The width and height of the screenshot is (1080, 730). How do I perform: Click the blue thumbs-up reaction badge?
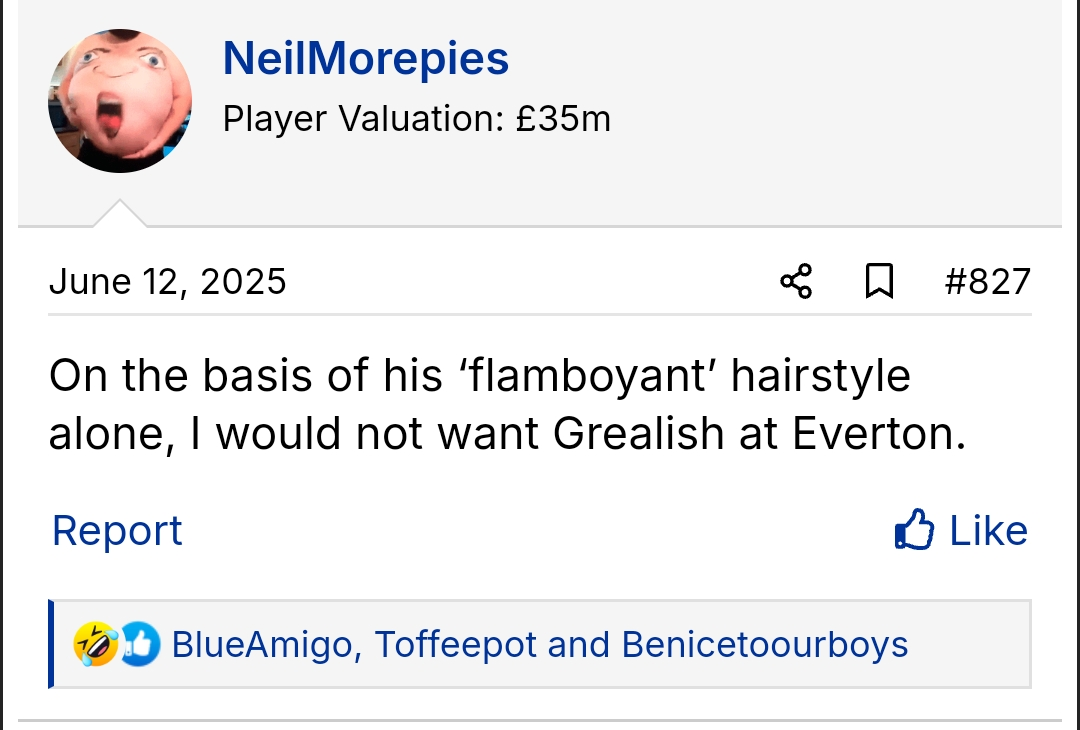pyautogui.click(x=139, y=644)
